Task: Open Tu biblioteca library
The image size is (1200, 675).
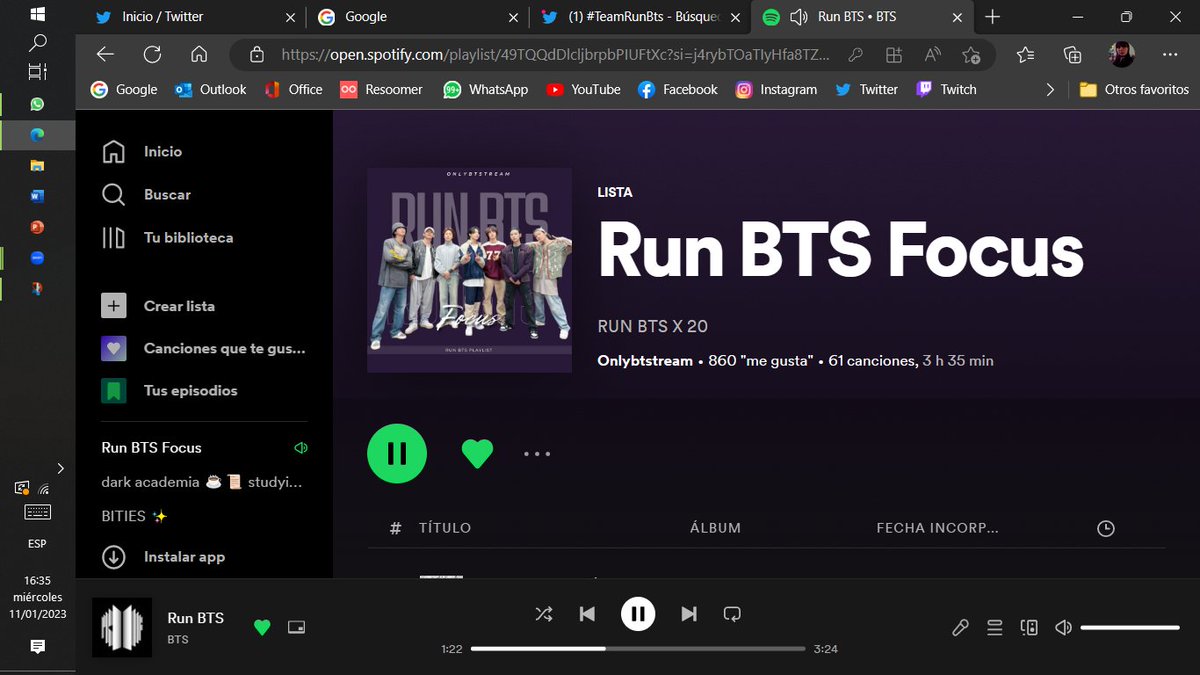Action: [x=167, y=238]
